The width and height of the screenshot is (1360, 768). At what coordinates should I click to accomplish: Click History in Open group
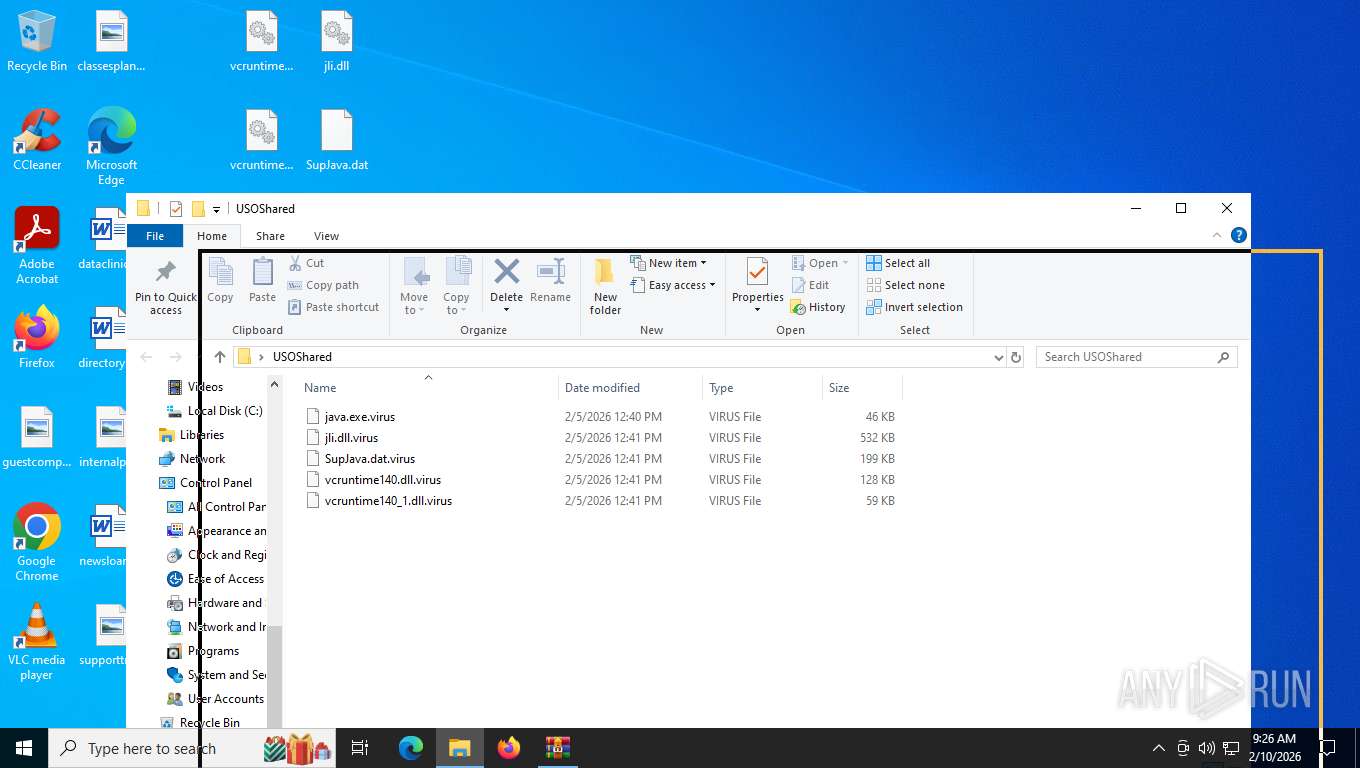818,307
